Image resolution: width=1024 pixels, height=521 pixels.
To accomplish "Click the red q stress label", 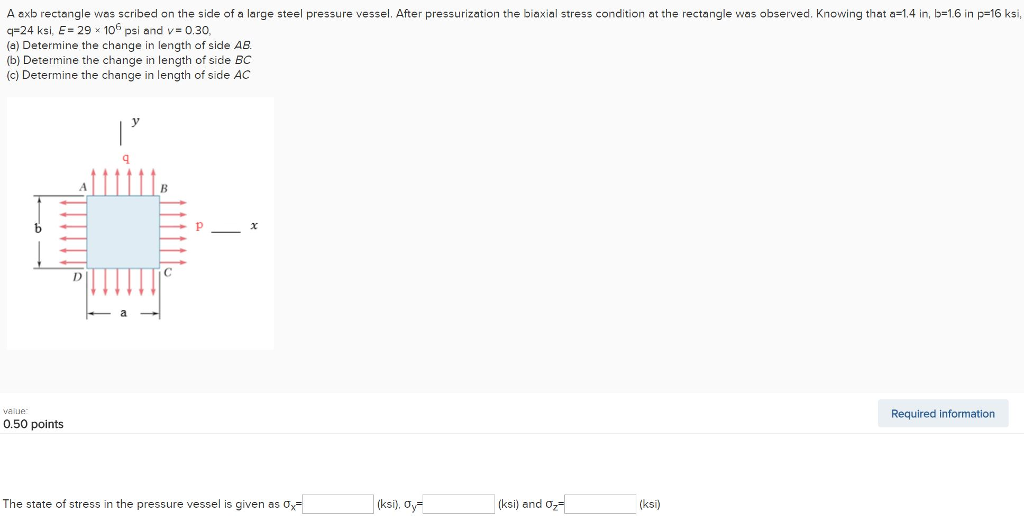I will [x=124, y=157].
